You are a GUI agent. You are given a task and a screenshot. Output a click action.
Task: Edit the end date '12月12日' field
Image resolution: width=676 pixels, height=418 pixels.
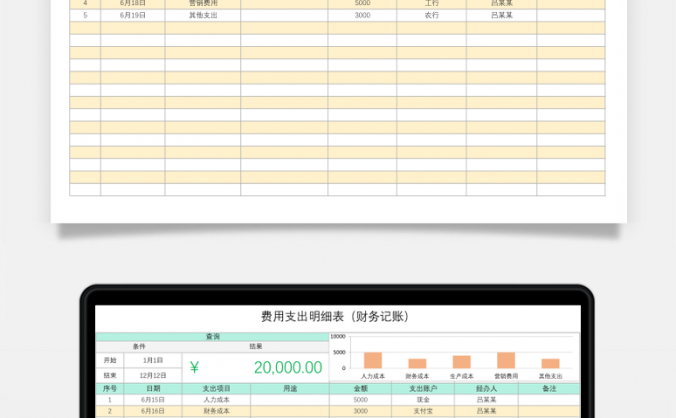tap(153, 375)
